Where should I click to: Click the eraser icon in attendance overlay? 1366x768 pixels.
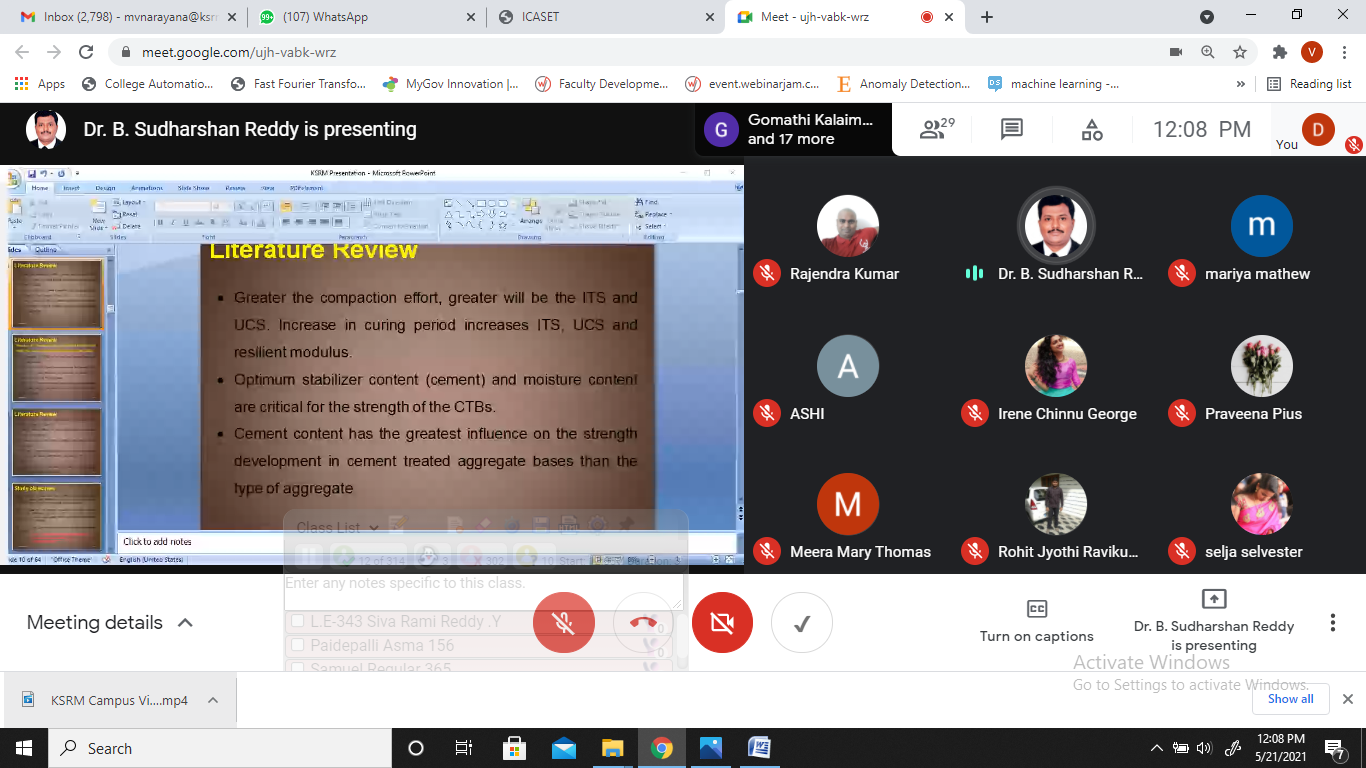pyautogui.click(x=485, y=524)
